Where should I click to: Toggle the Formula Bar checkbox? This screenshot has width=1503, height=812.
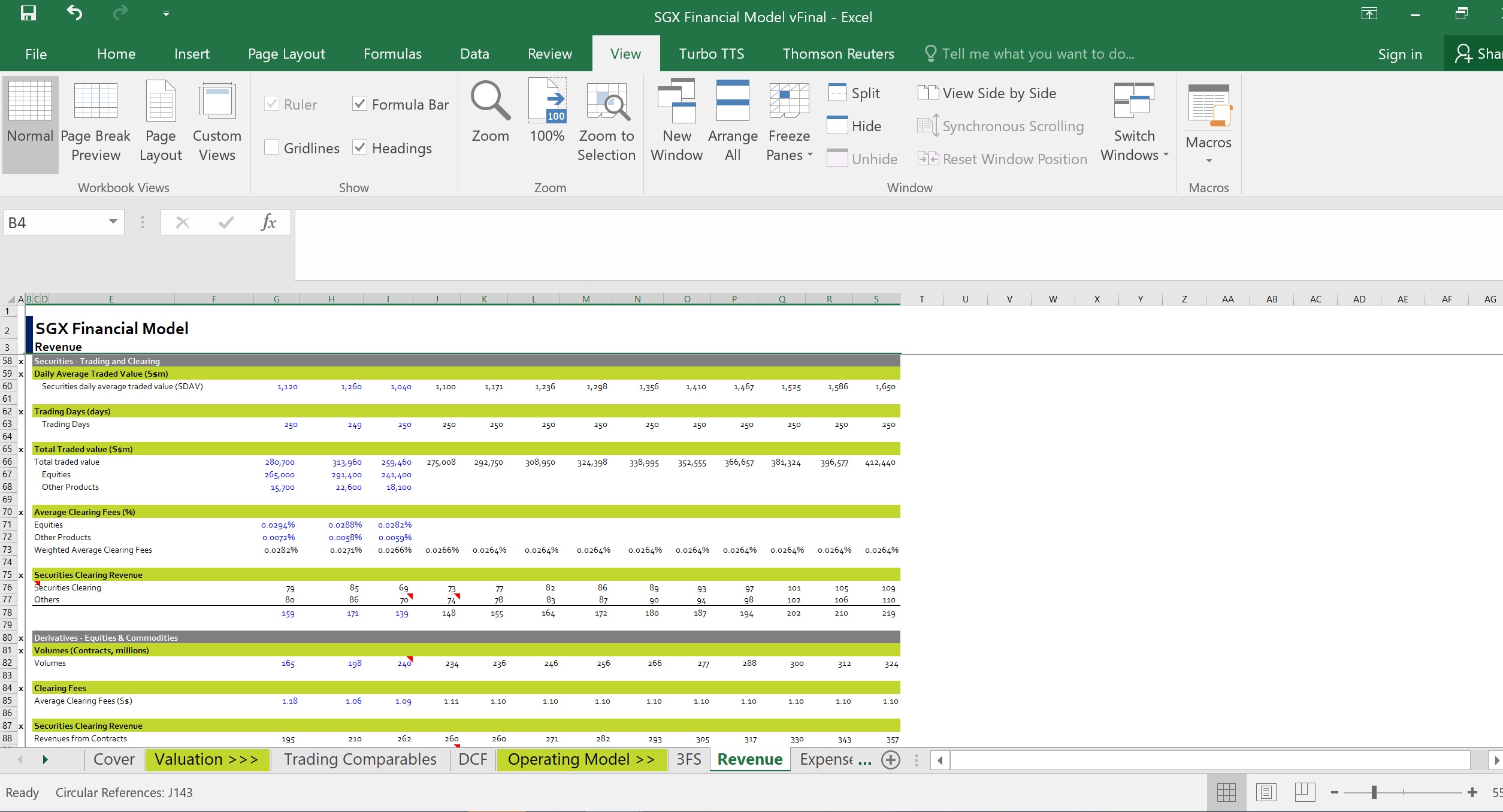[x=359, y=104]
